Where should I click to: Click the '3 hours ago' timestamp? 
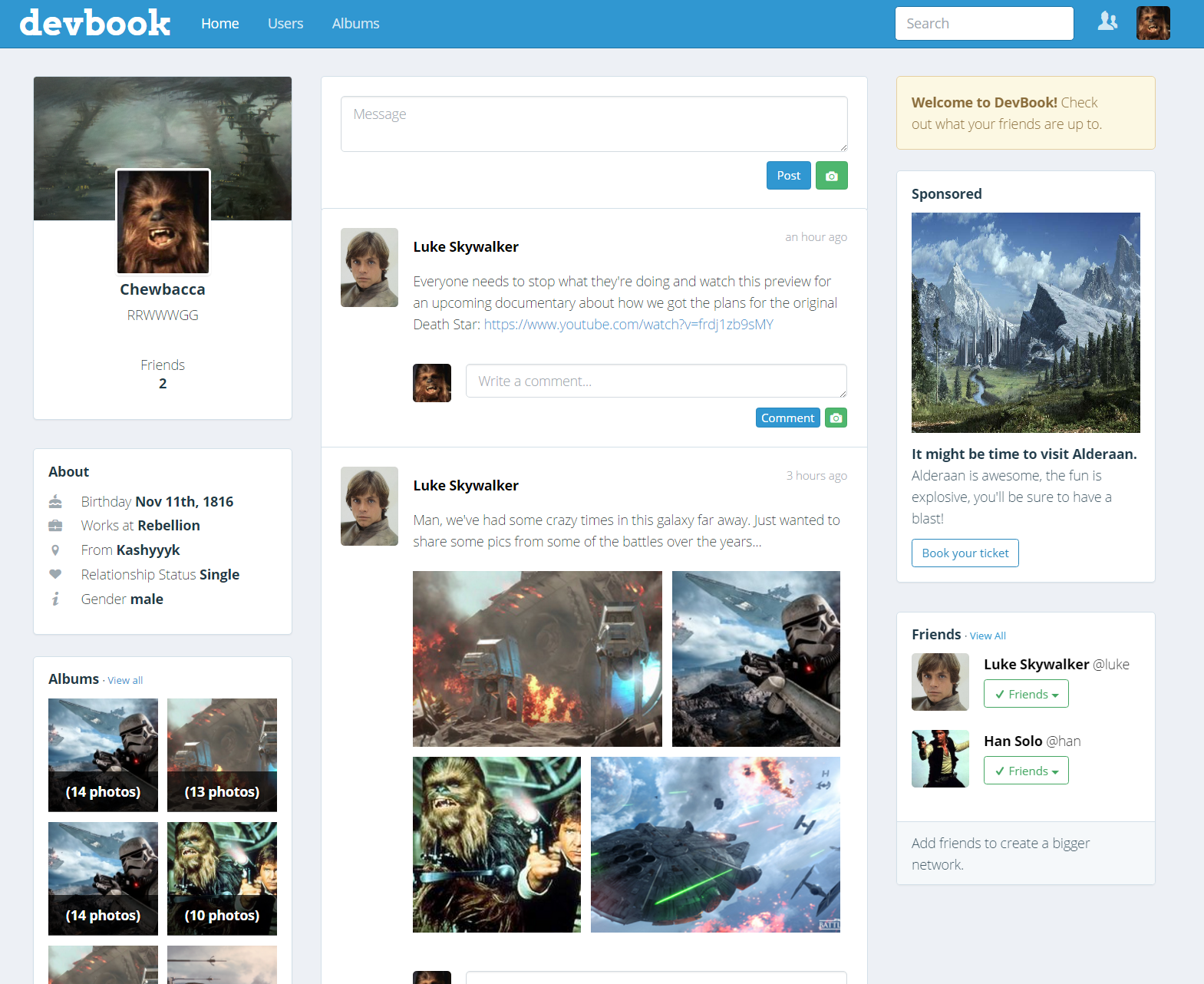(816, 476)
